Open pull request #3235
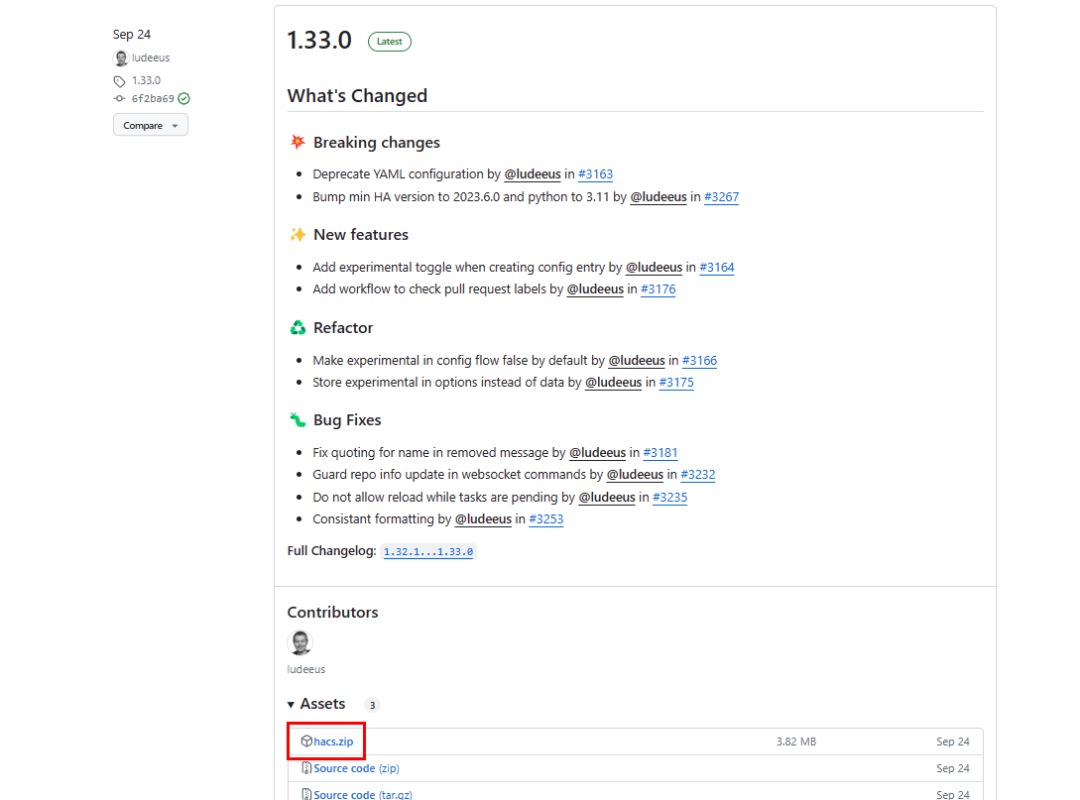Image resolution: width=1080 pixels, height=800 pixels. pos(669,498)
